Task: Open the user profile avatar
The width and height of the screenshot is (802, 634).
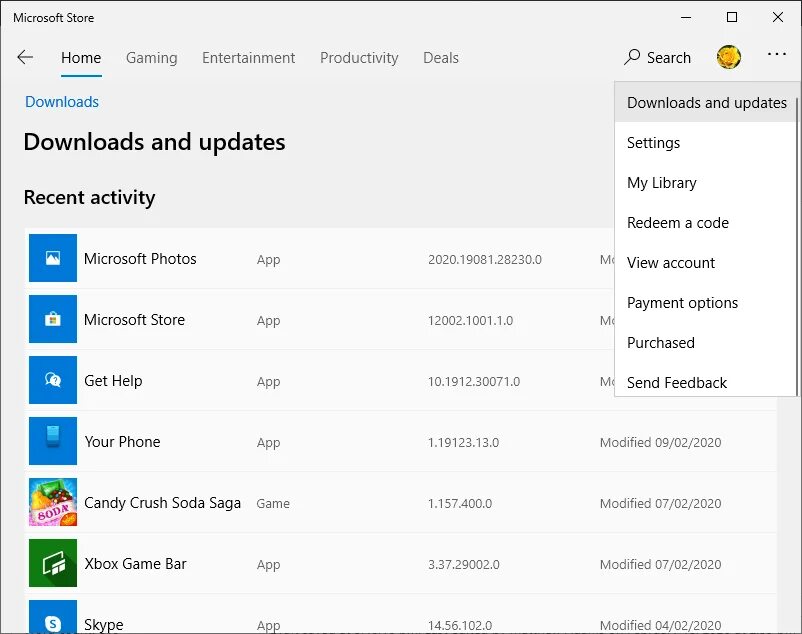Action: pos(729,57)
